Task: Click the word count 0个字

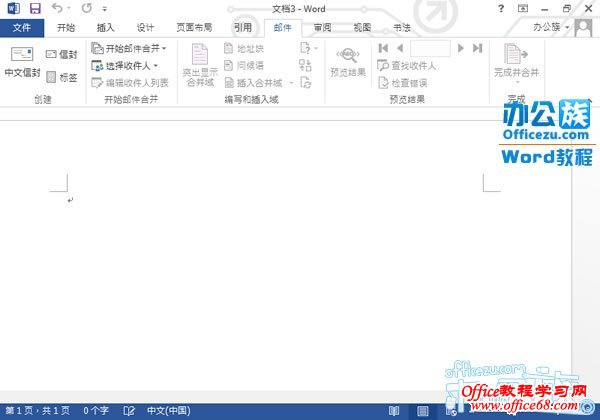Action: click(96, 411)
